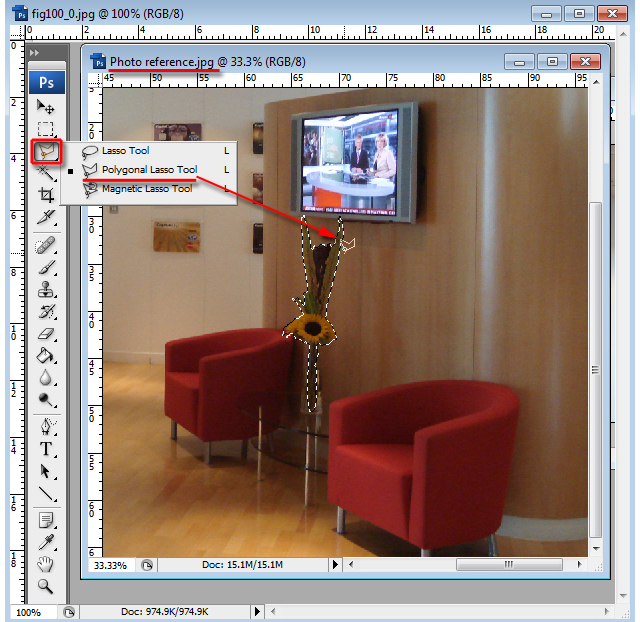Click Doc: 15.1M/15.1M status text

242,565
